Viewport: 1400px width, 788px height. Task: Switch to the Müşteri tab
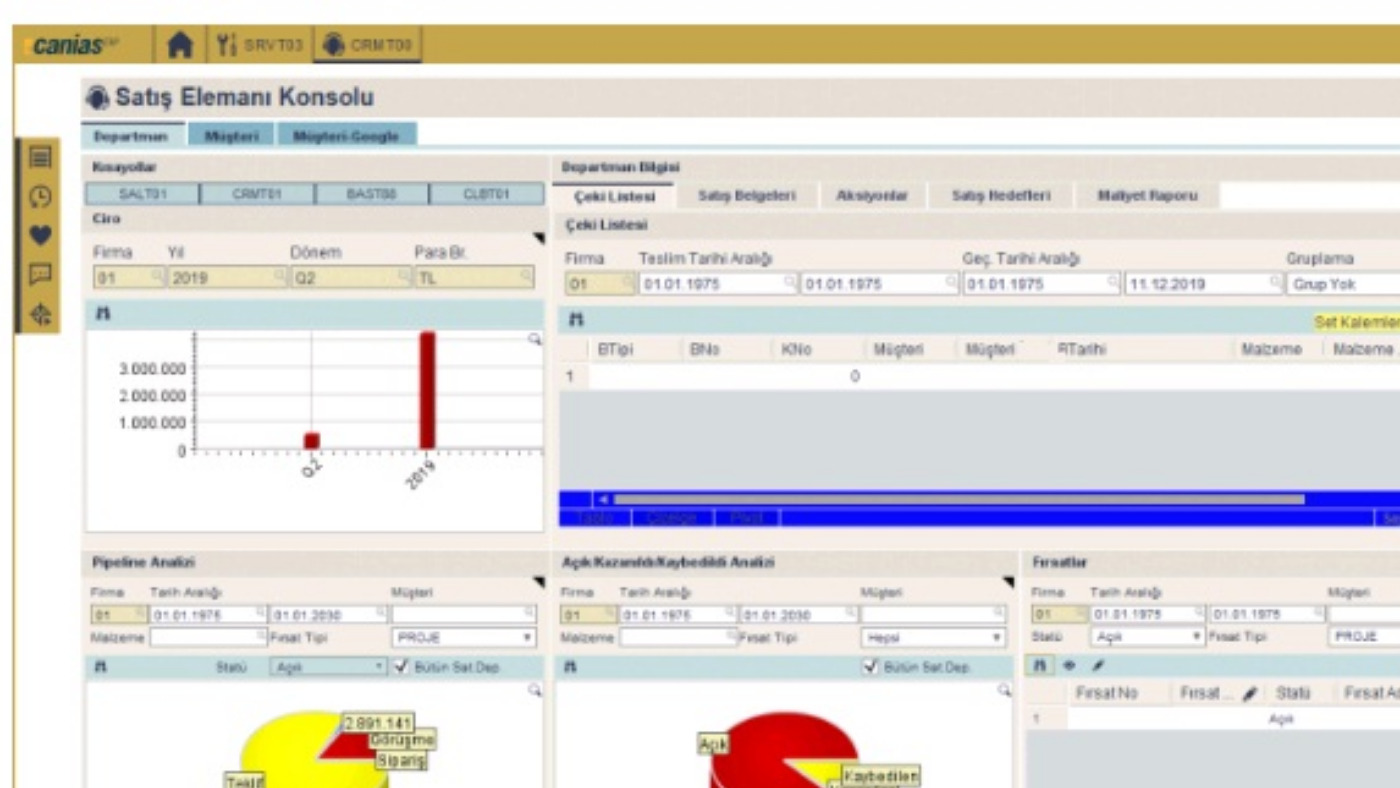(231, 136)
